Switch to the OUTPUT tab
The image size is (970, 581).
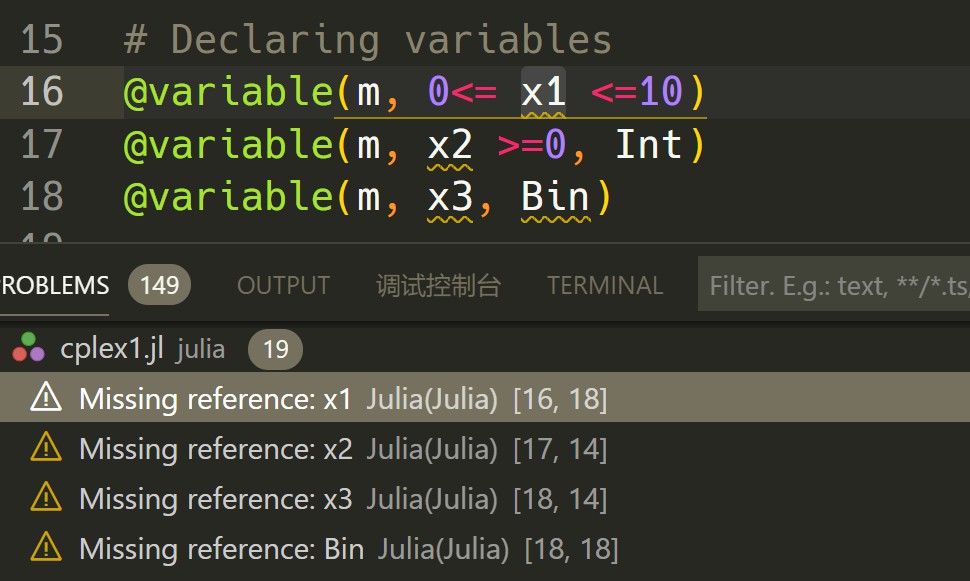(x=282, y=285)
